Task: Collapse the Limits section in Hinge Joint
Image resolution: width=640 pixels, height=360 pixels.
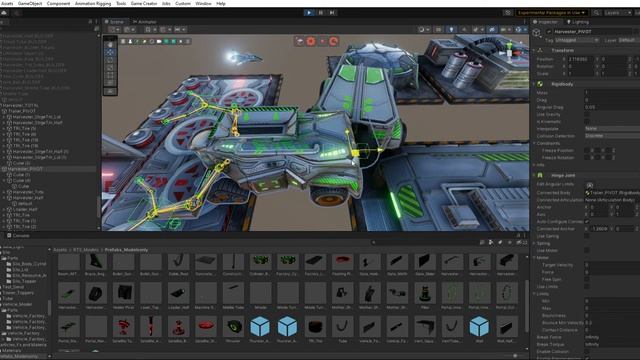Action: click(x=534, y=294)
